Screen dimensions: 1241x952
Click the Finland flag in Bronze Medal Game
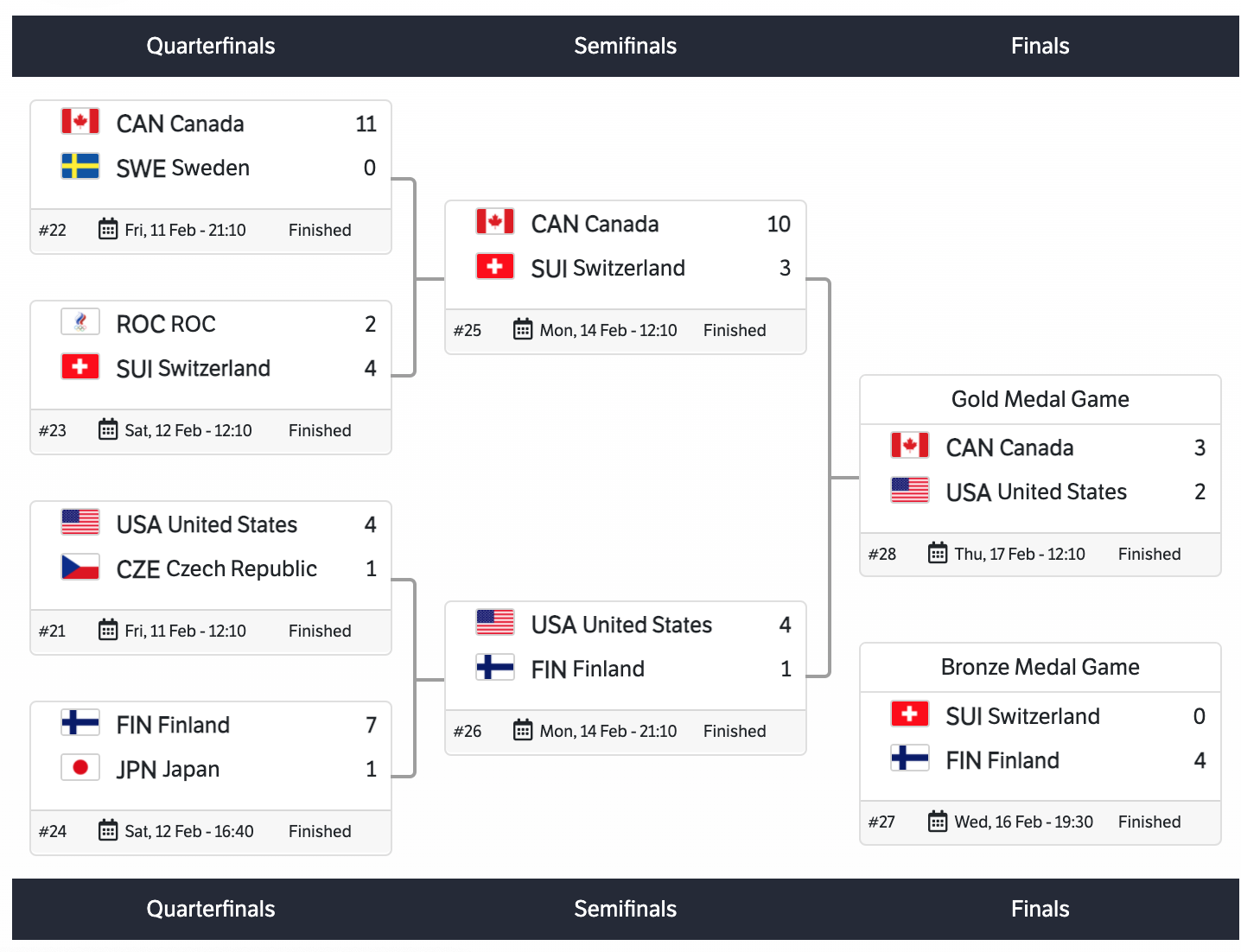pos(910,758)
